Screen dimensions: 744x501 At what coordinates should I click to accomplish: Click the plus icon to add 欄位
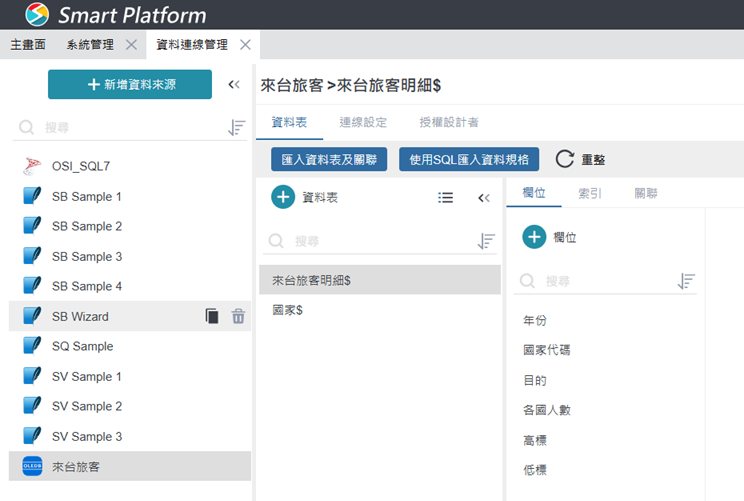[x=534, y=237]
